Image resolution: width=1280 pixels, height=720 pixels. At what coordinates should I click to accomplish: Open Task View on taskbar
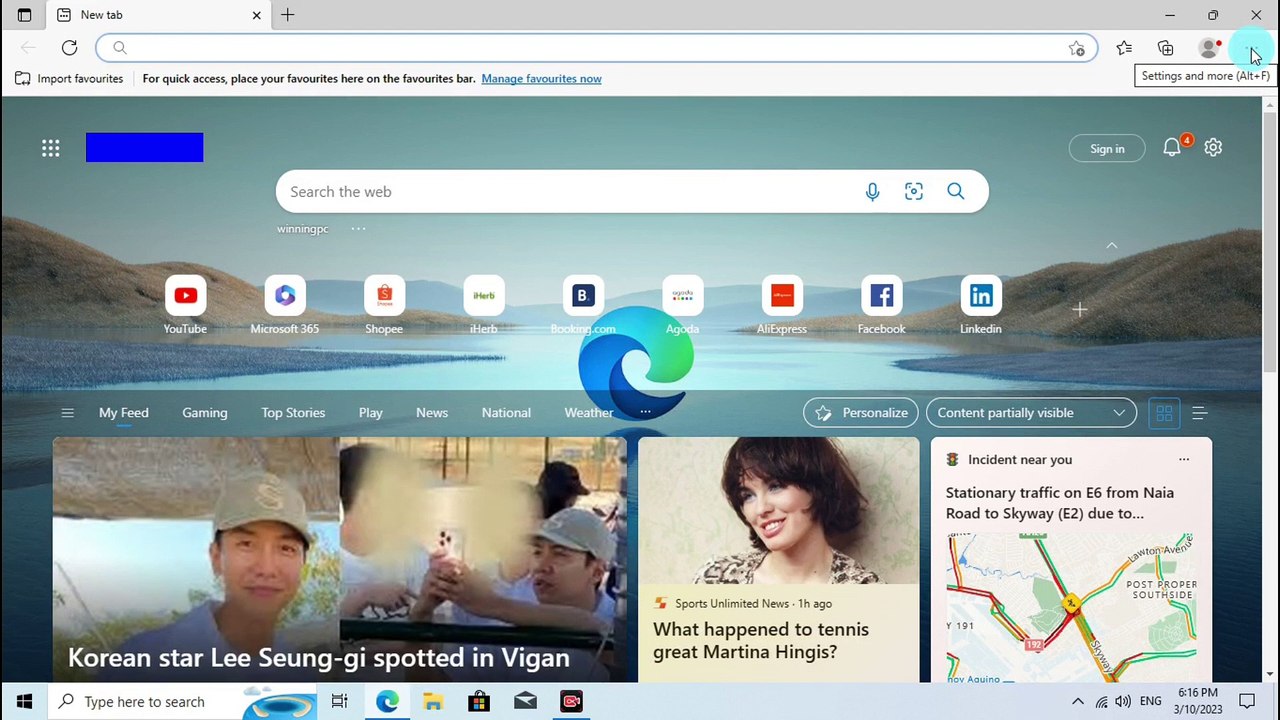pyautogui.click(x=340, y=702)
